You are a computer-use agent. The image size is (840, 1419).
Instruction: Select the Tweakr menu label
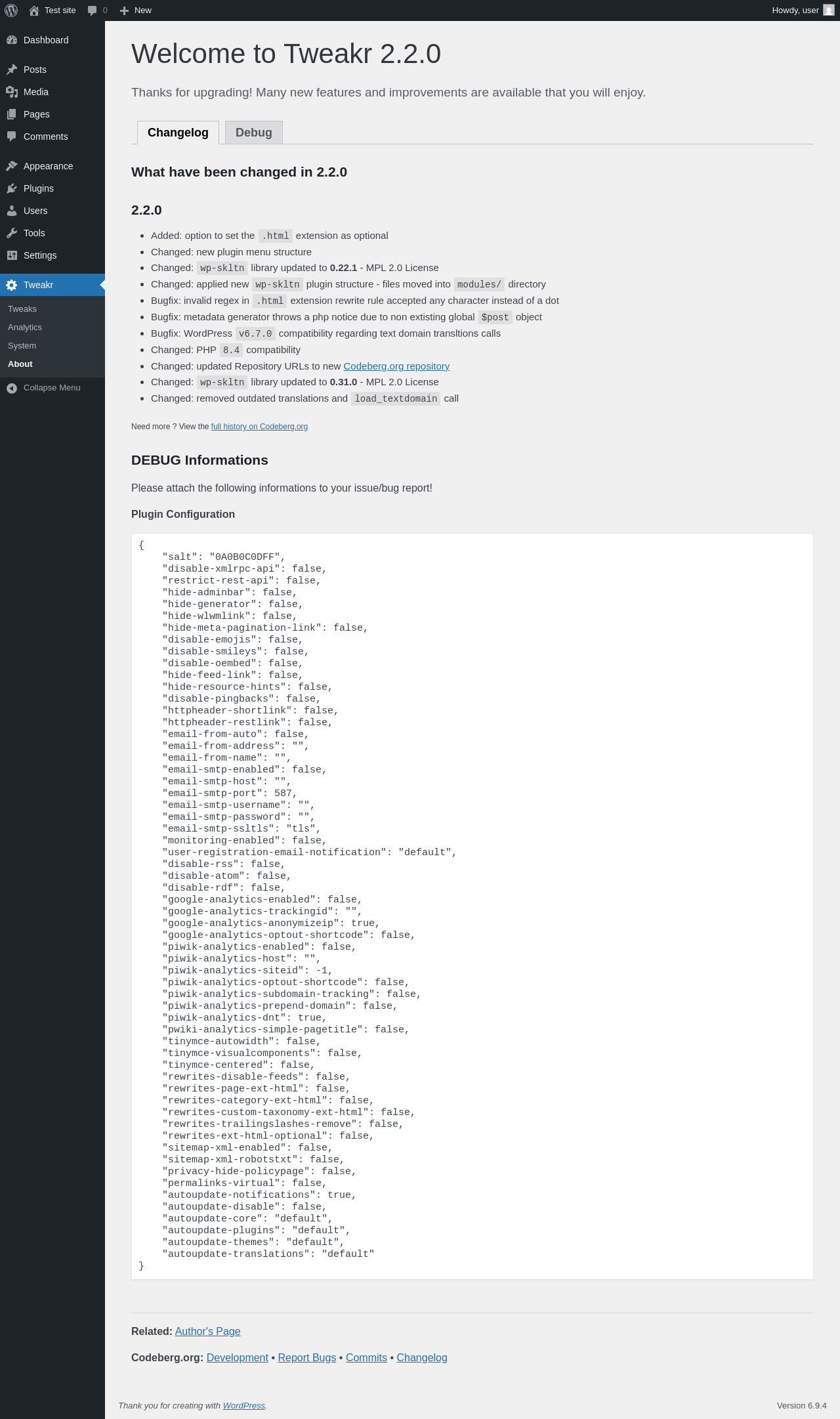coord(38,285)
